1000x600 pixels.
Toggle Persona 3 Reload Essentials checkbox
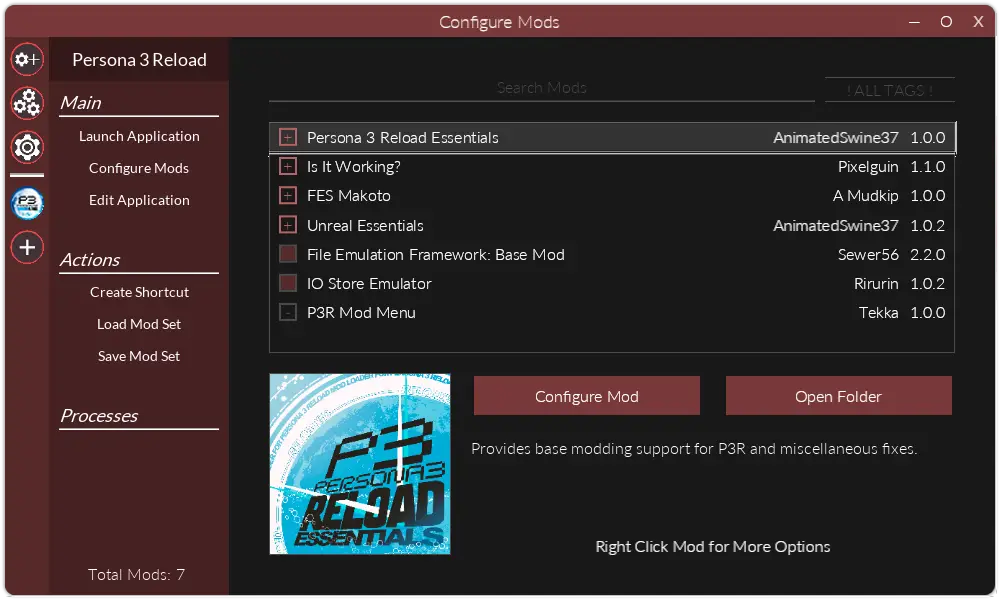(x=288, y=137)
